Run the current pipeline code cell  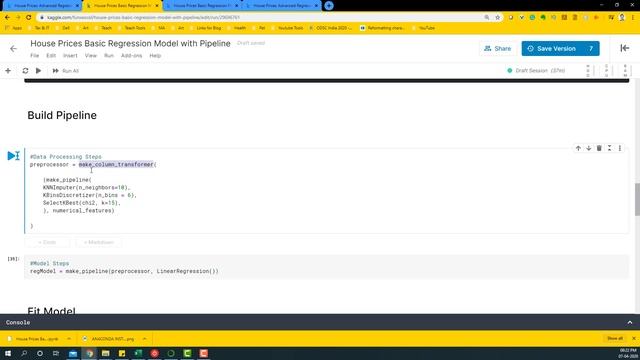(13, 156)
